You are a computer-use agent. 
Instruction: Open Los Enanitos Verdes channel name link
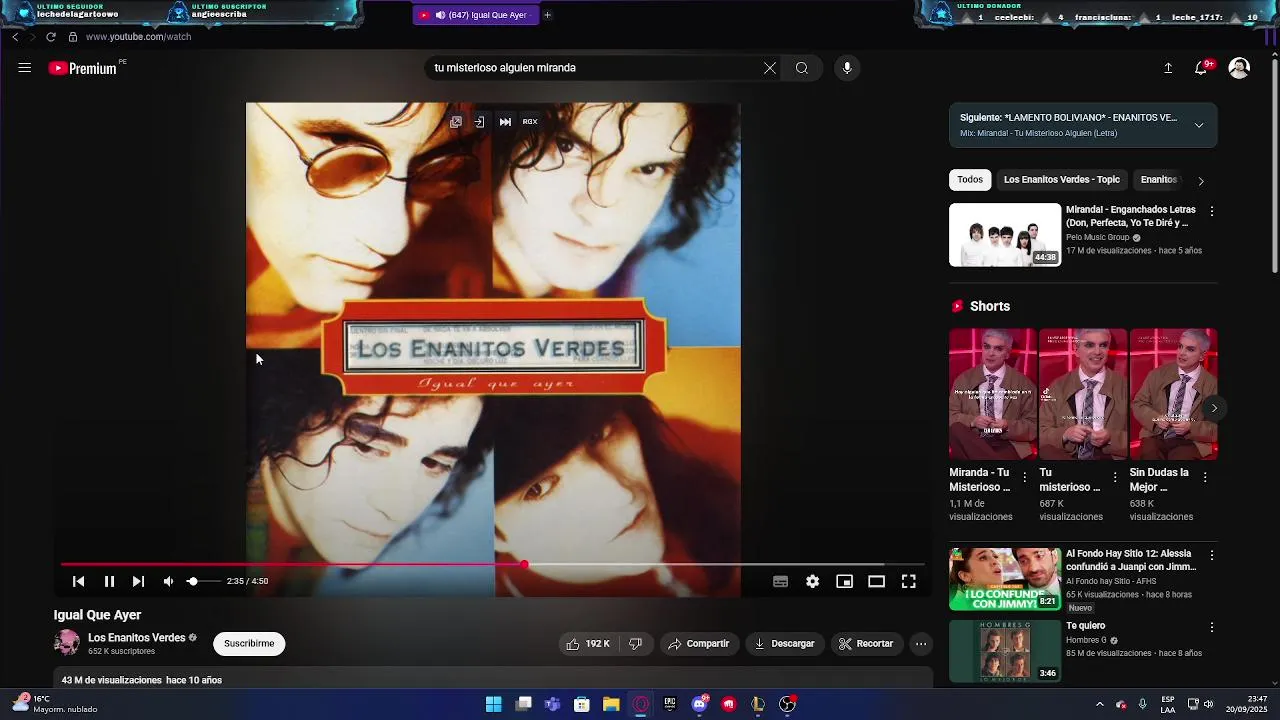137,637
